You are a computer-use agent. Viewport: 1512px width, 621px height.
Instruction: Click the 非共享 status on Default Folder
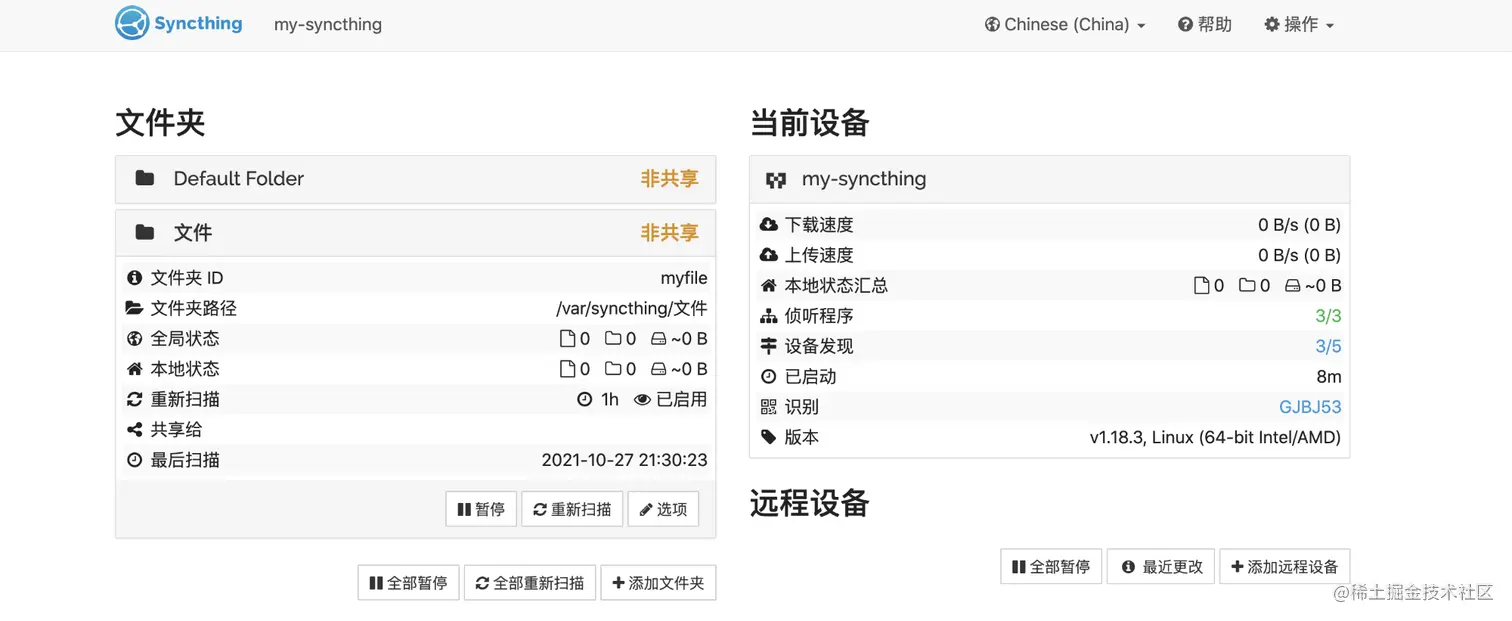click(670, 179)
